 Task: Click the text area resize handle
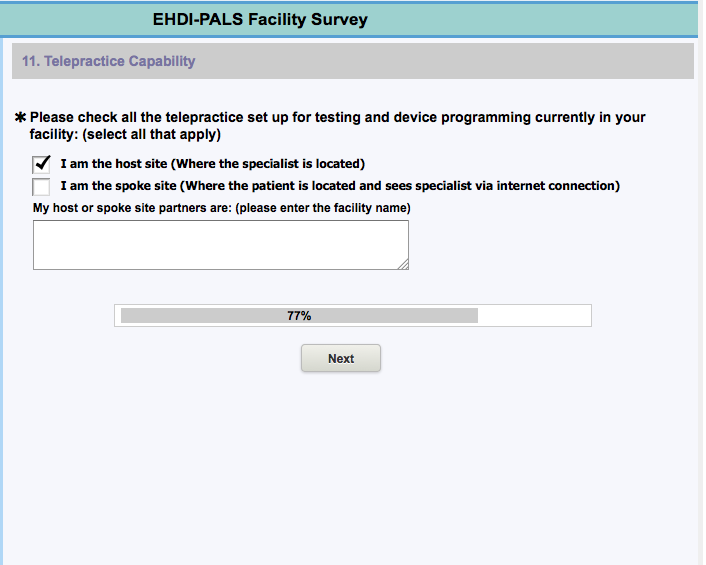403,264
